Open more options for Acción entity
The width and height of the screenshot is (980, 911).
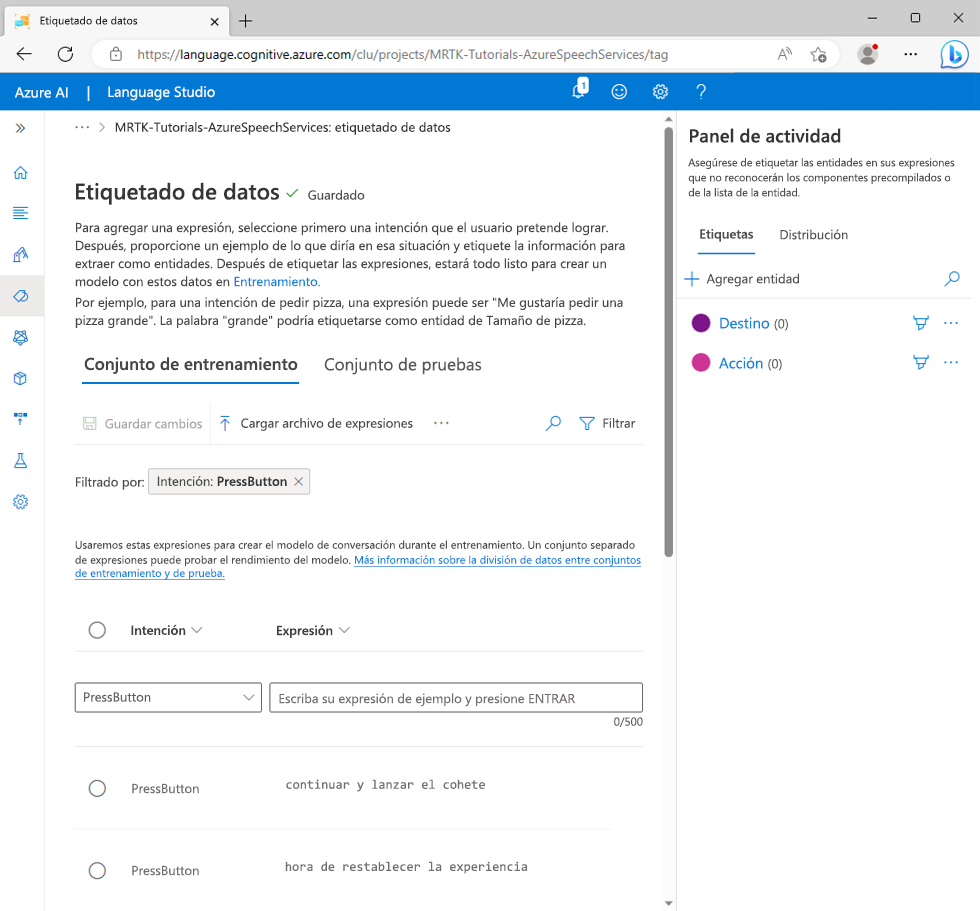[951, 362]
